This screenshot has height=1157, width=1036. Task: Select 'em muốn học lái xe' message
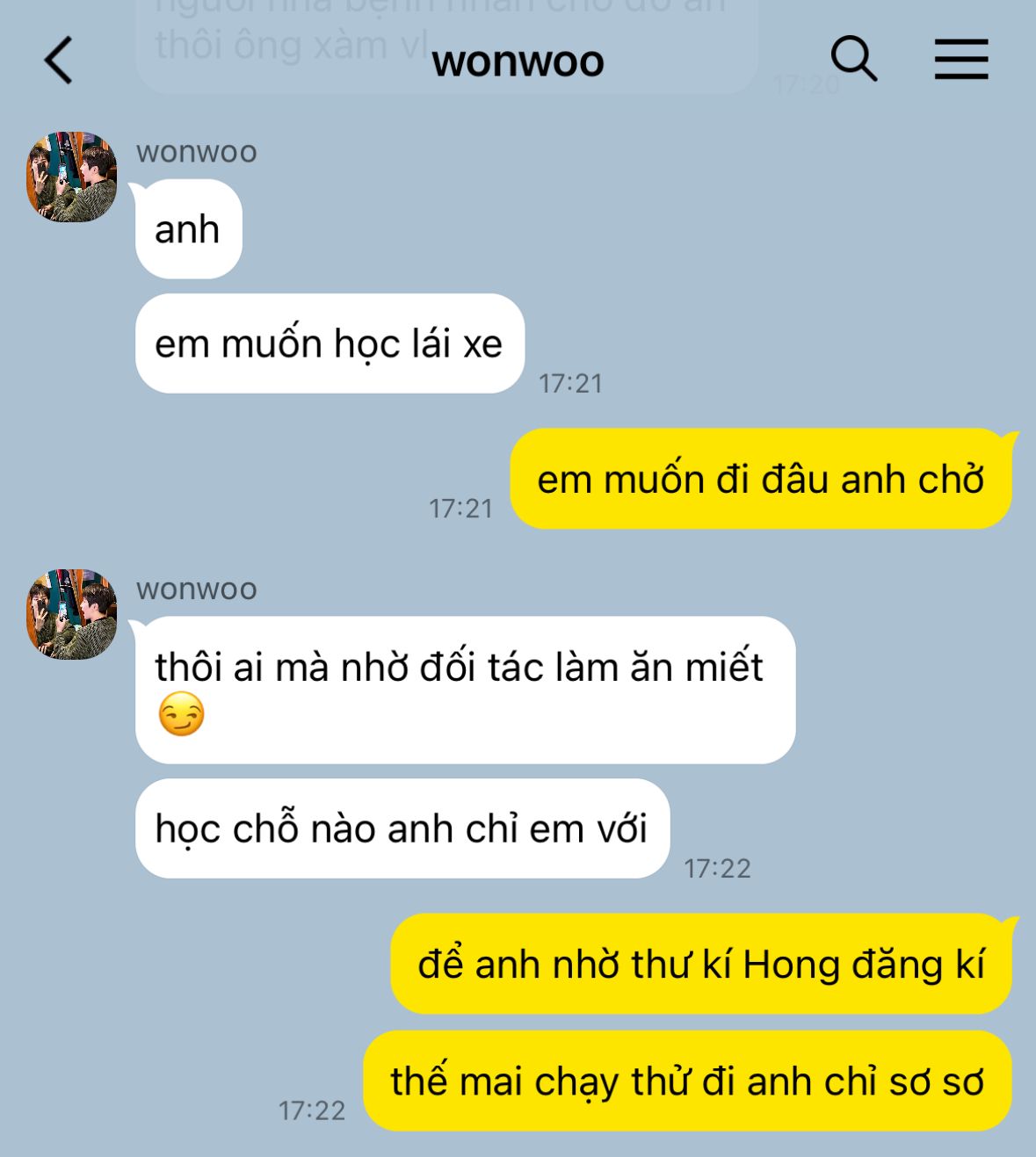pyautogui.click(x=330, y=343)
